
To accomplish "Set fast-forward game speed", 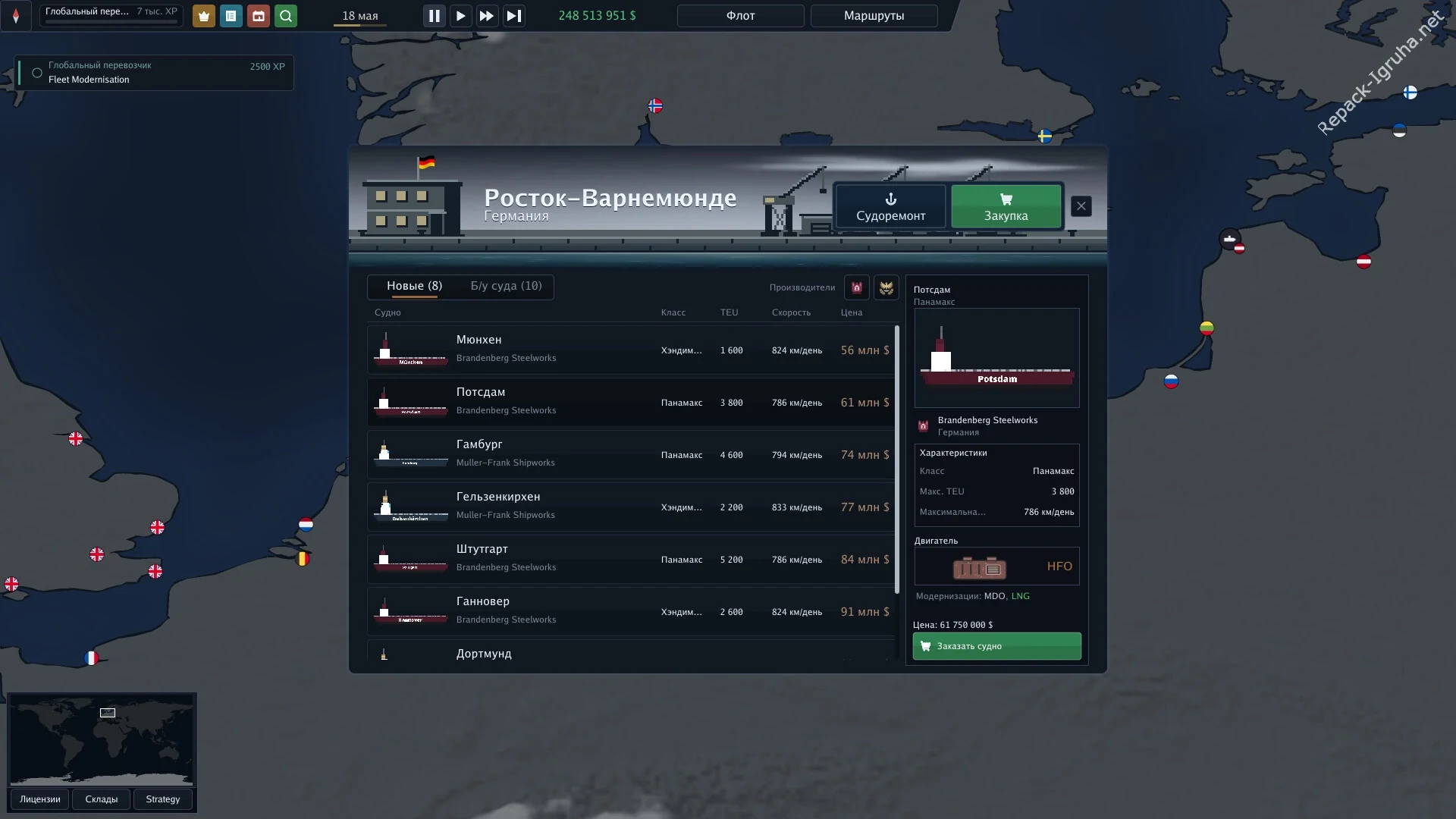I will point(487,16).
